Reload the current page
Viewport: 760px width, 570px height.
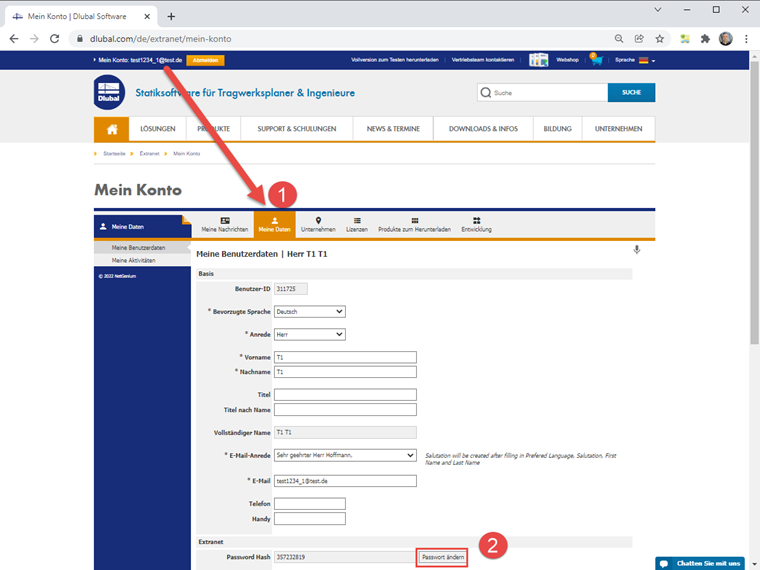point(54,39)
